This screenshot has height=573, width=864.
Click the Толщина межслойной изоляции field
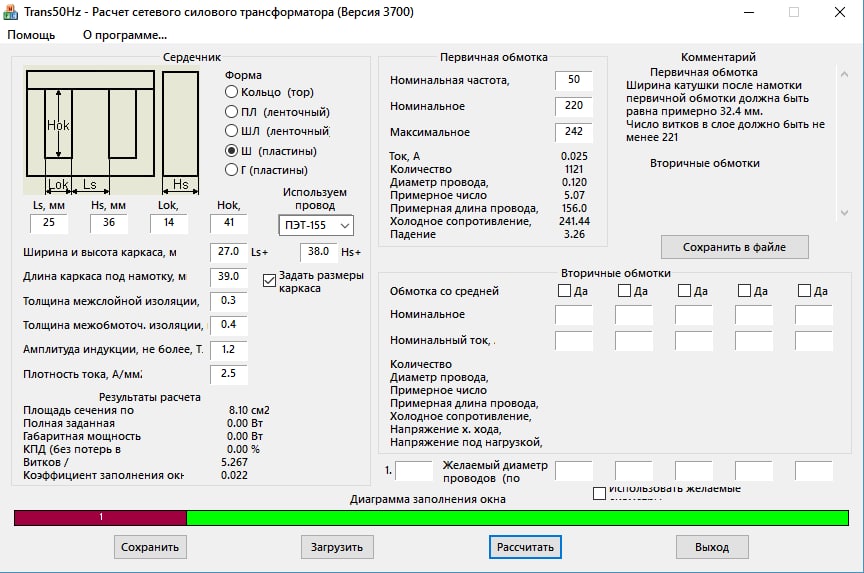[x=229, y=301]
